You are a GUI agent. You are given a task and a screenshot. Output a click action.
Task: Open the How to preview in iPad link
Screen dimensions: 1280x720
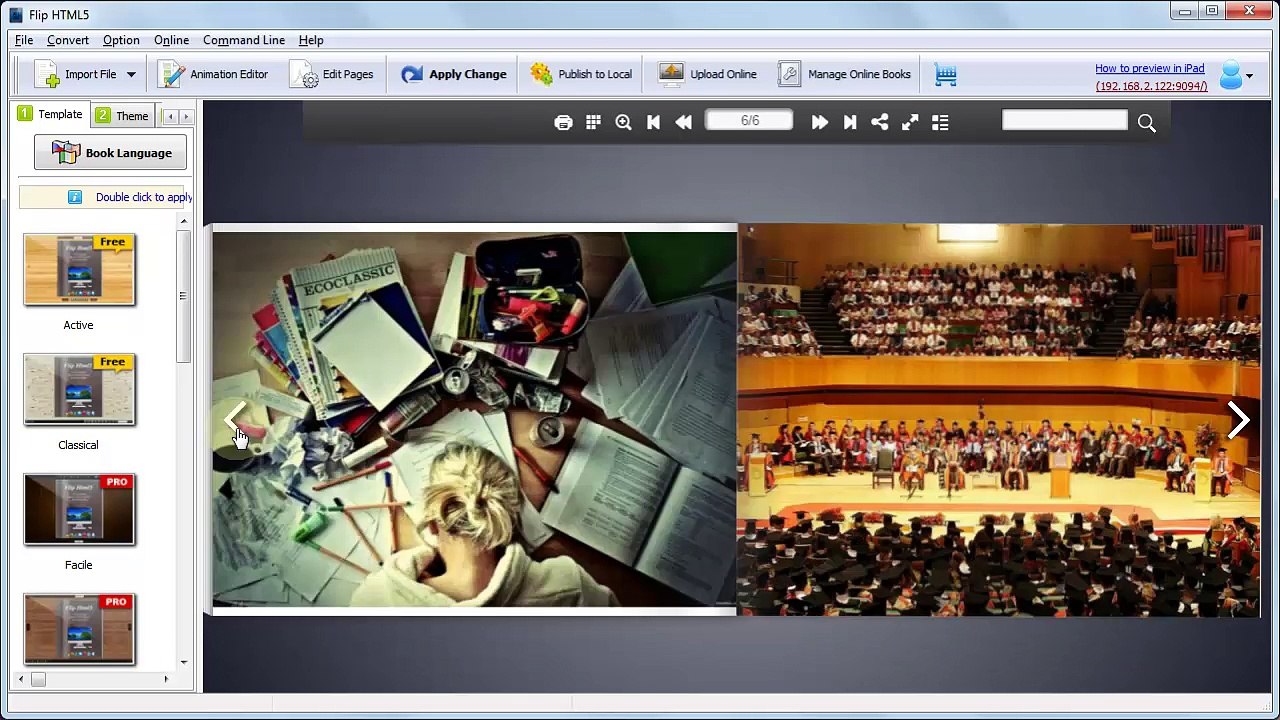pyautogui.click(x=1149, y=68)
